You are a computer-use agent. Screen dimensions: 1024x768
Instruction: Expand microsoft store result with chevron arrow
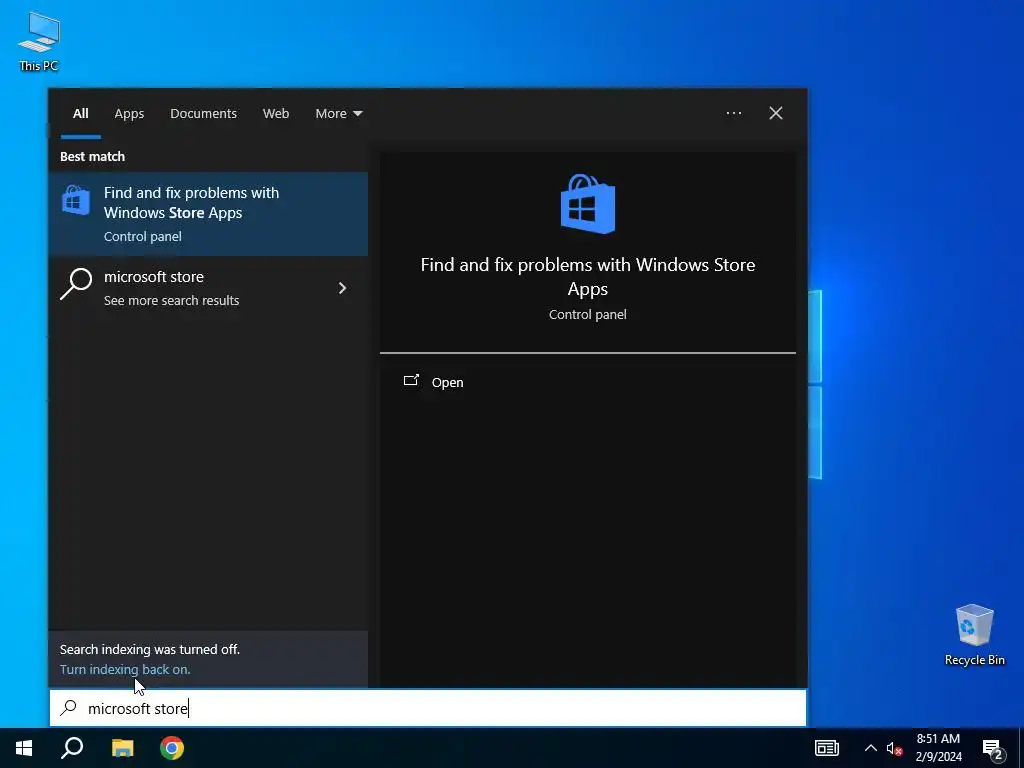coord(342,288)
